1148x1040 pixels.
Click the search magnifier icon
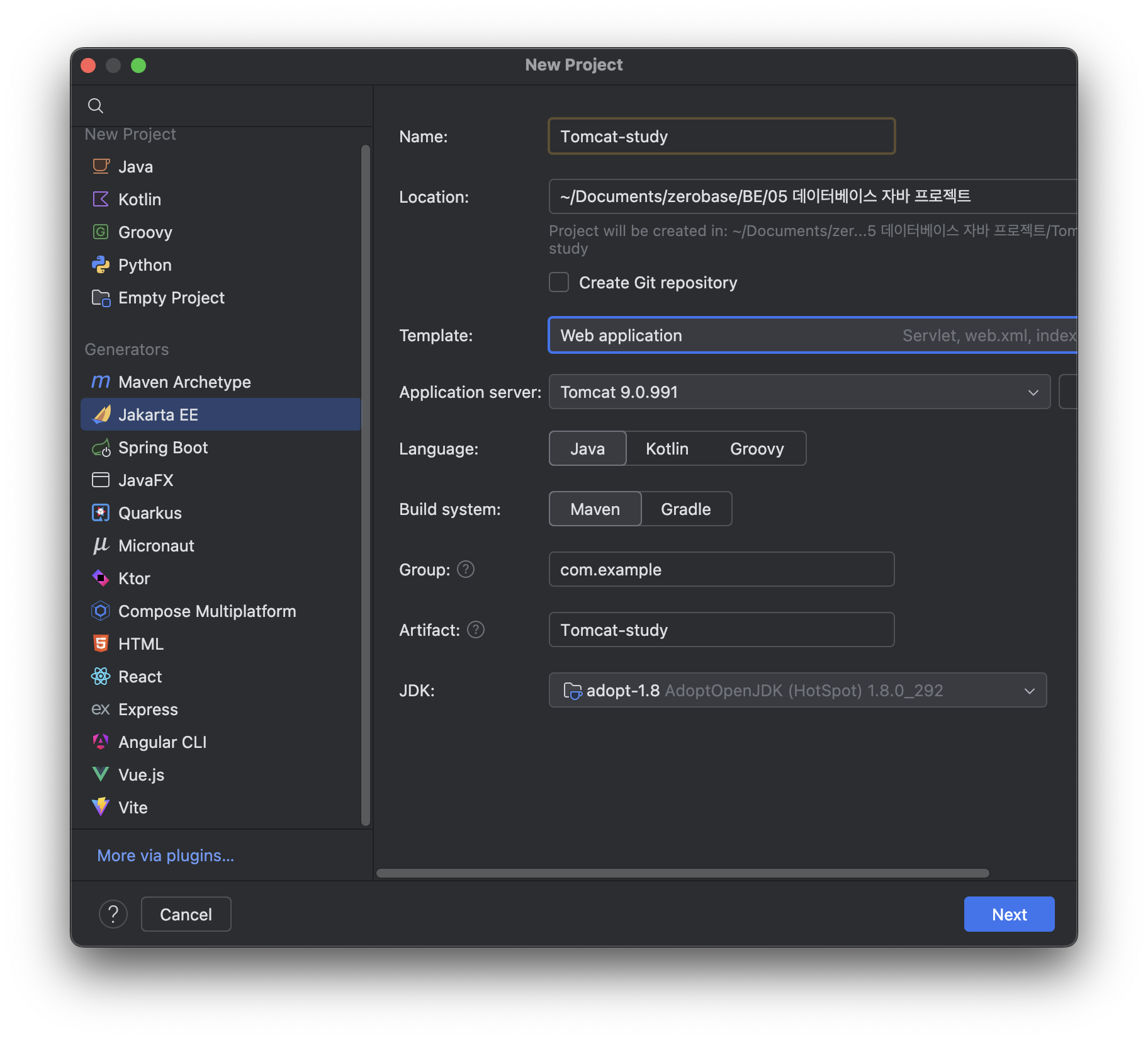tap(96, 106)
